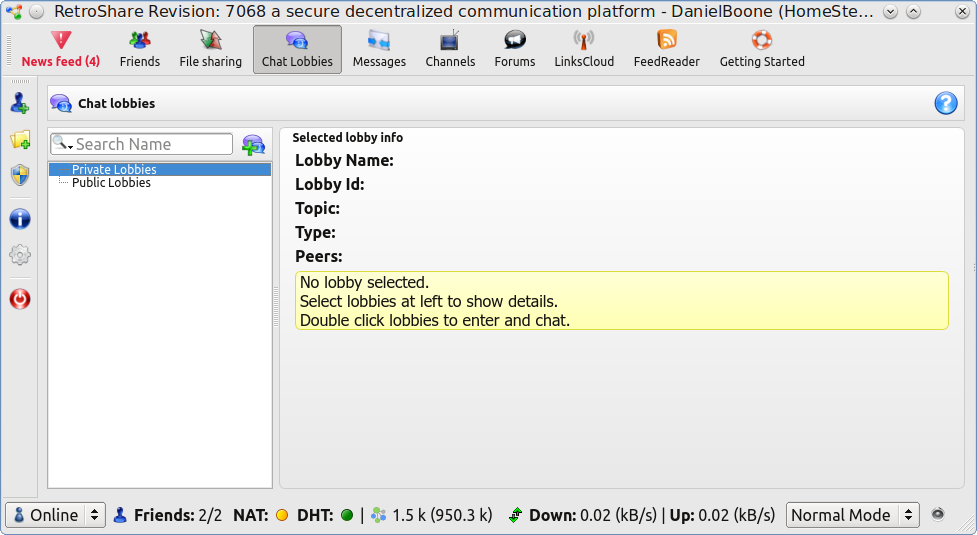
Task: Click the red Quit power icon
Action: click(x=20, y=299)
